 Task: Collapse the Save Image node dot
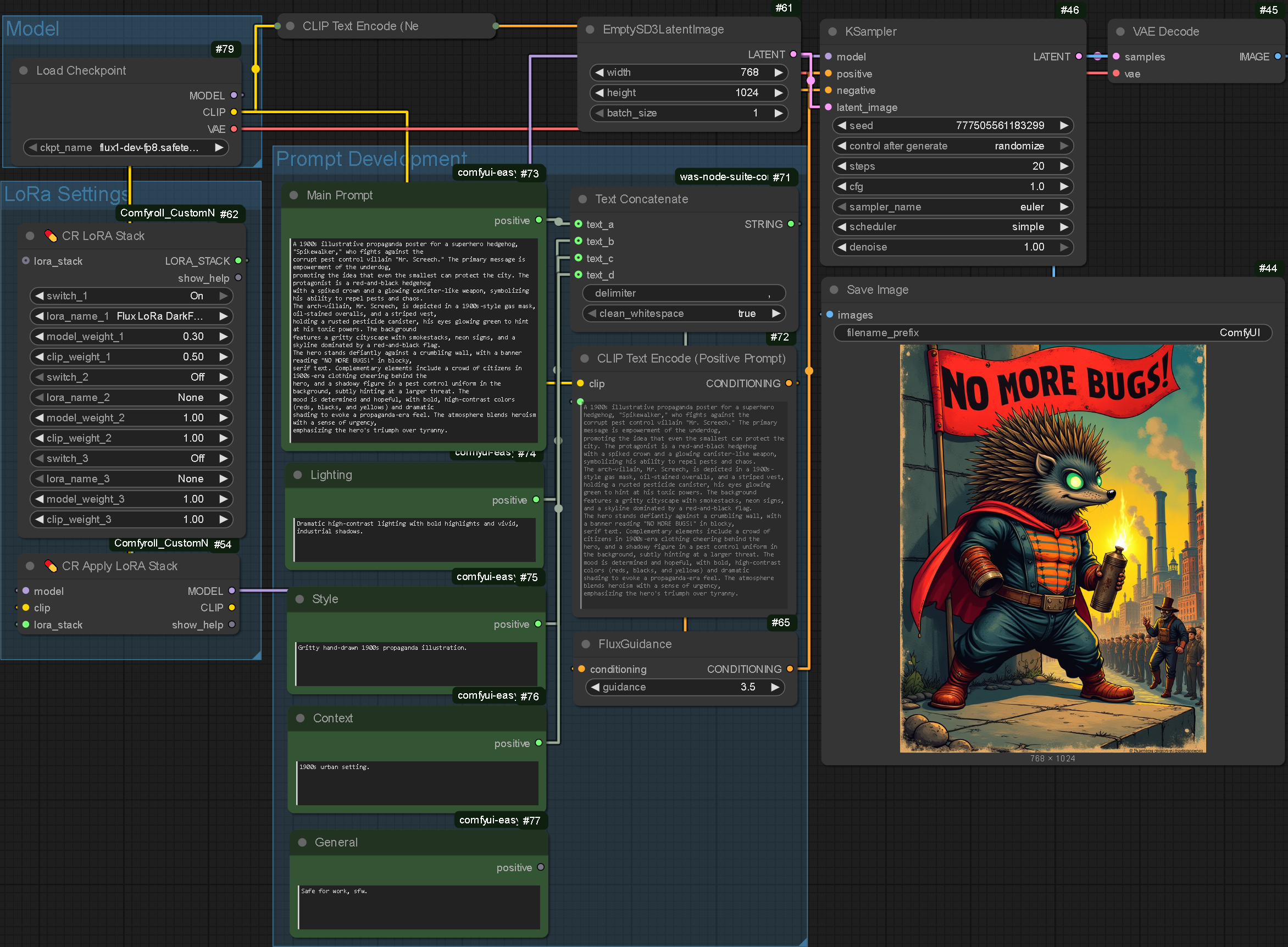pos(834,290)
